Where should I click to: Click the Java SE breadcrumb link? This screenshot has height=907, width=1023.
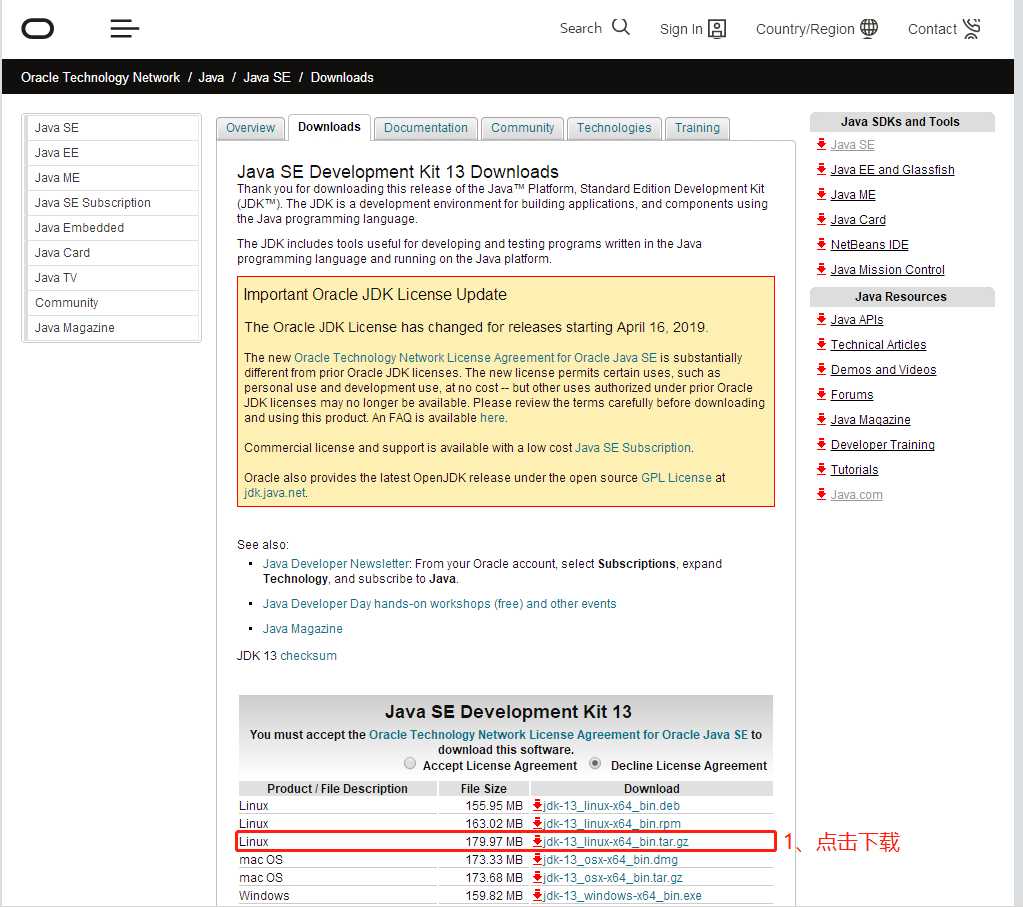(x=267, y=77)
